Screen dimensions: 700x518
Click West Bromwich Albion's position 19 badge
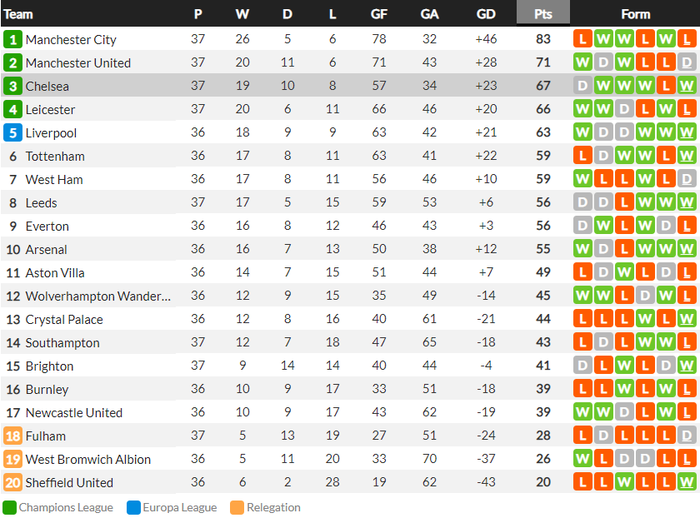(12, 460)
